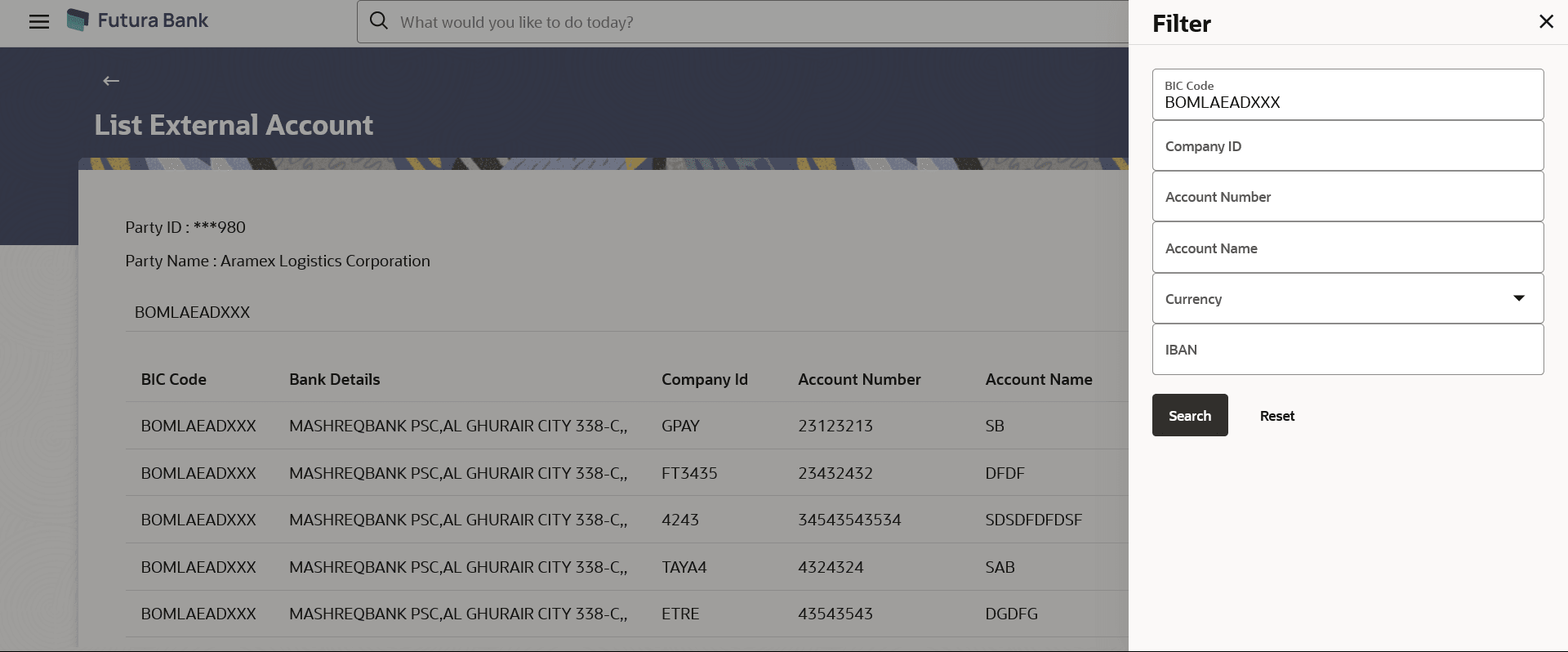Image resolution: width=1568 pixels, height=652 pixels.
Task: Click account number 34543543534
Action: [849, 520]
